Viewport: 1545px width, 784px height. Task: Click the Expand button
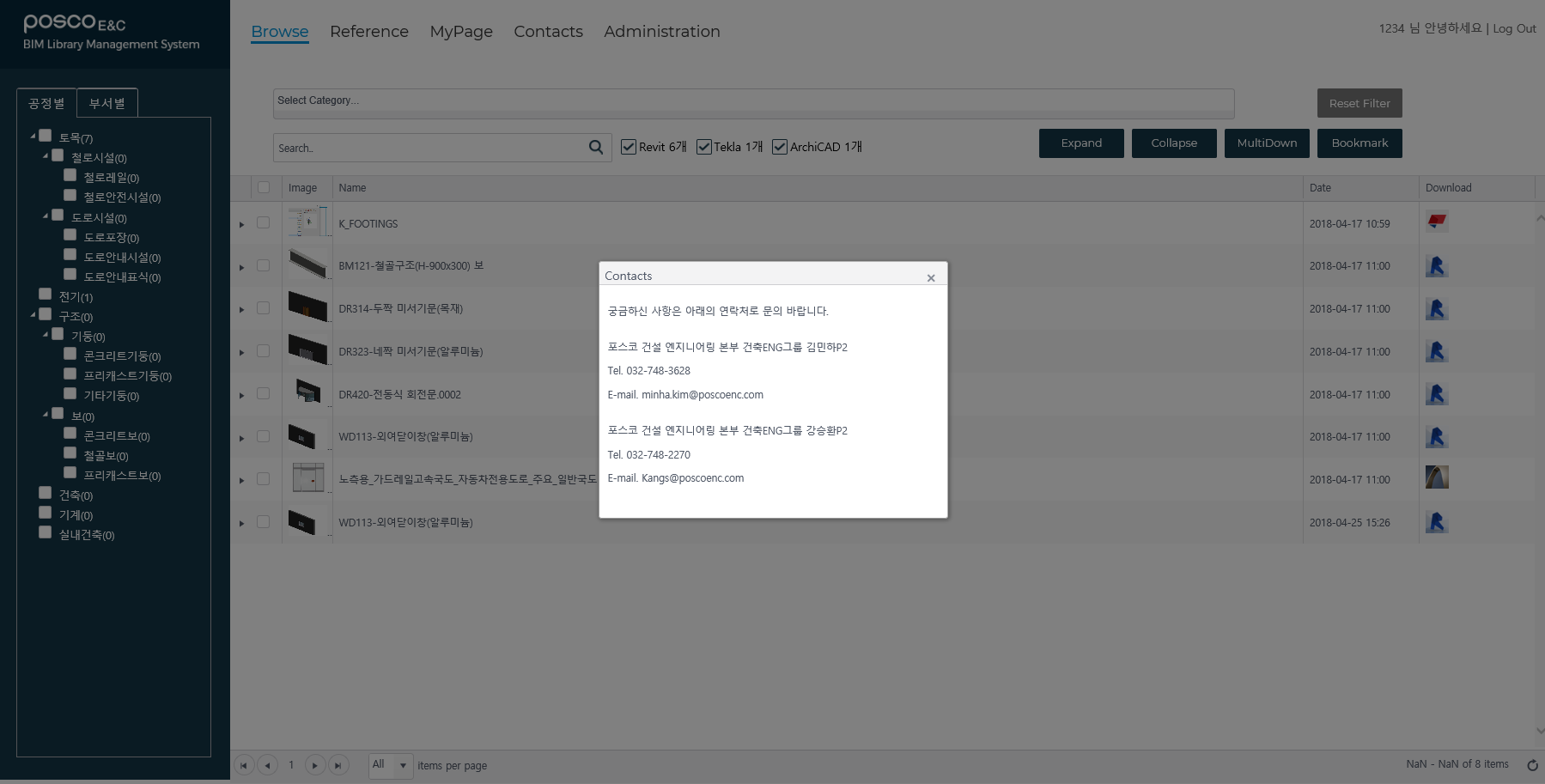tap(1081, 143)
